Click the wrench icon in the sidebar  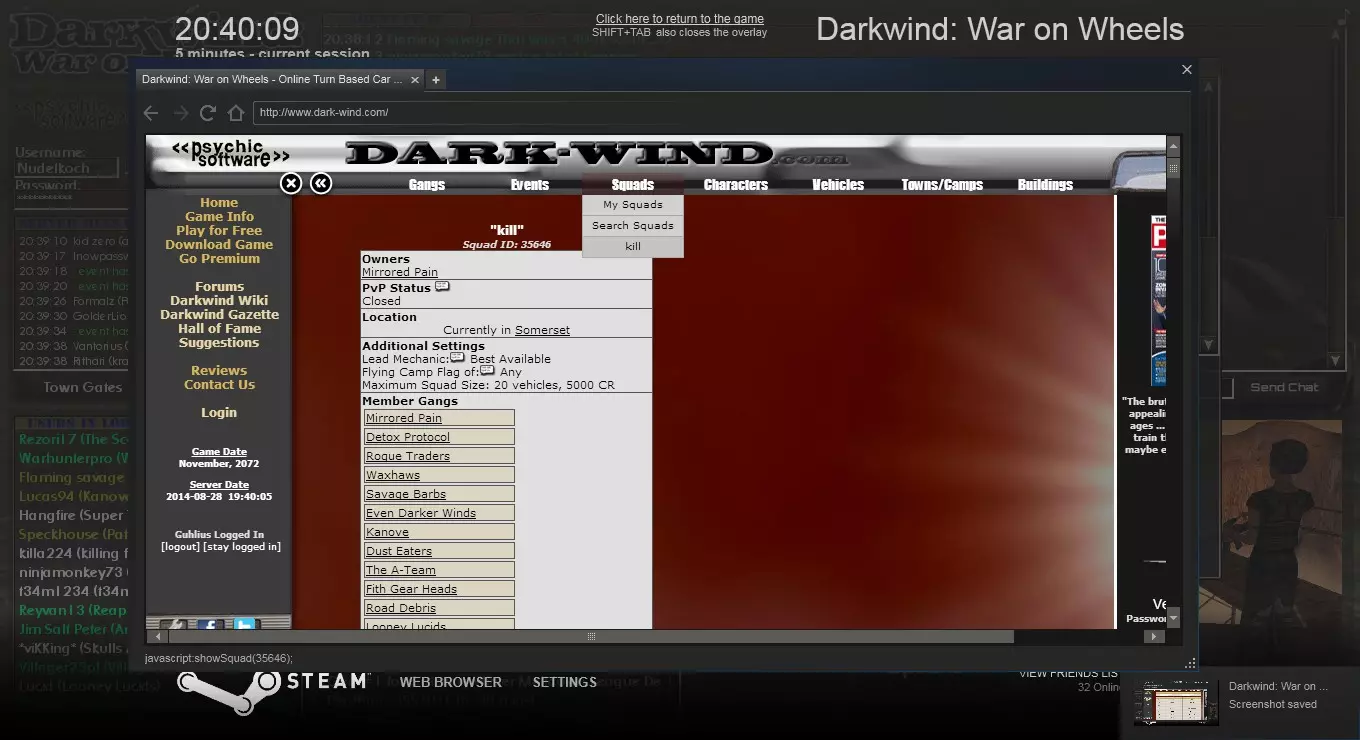pyautogui.click(x=173, y=626)
